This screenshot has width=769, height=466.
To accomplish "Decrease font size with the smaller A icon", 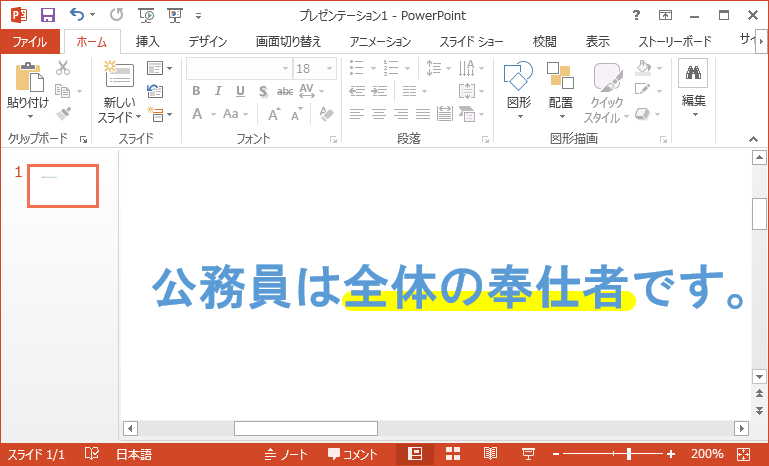I will tap(296, 114).
